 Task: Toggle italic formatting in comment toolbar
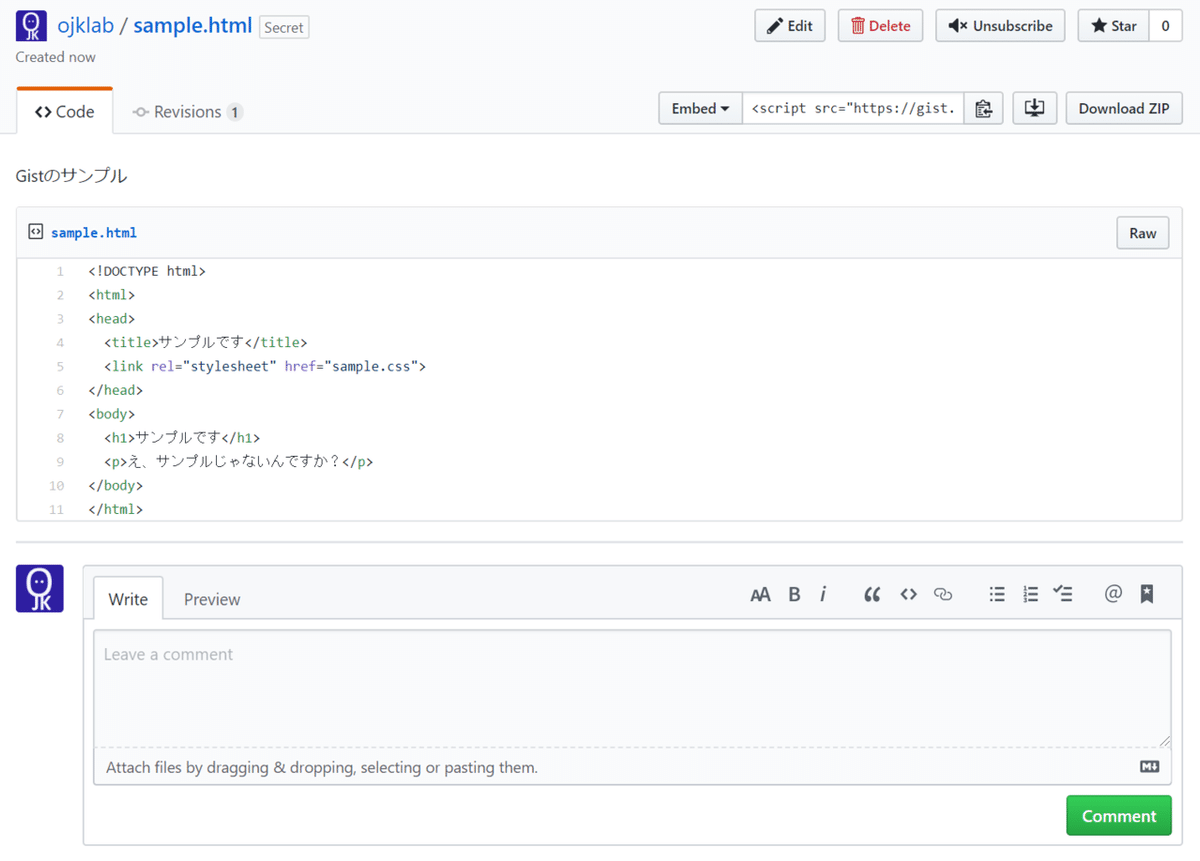tap(823, 594)
